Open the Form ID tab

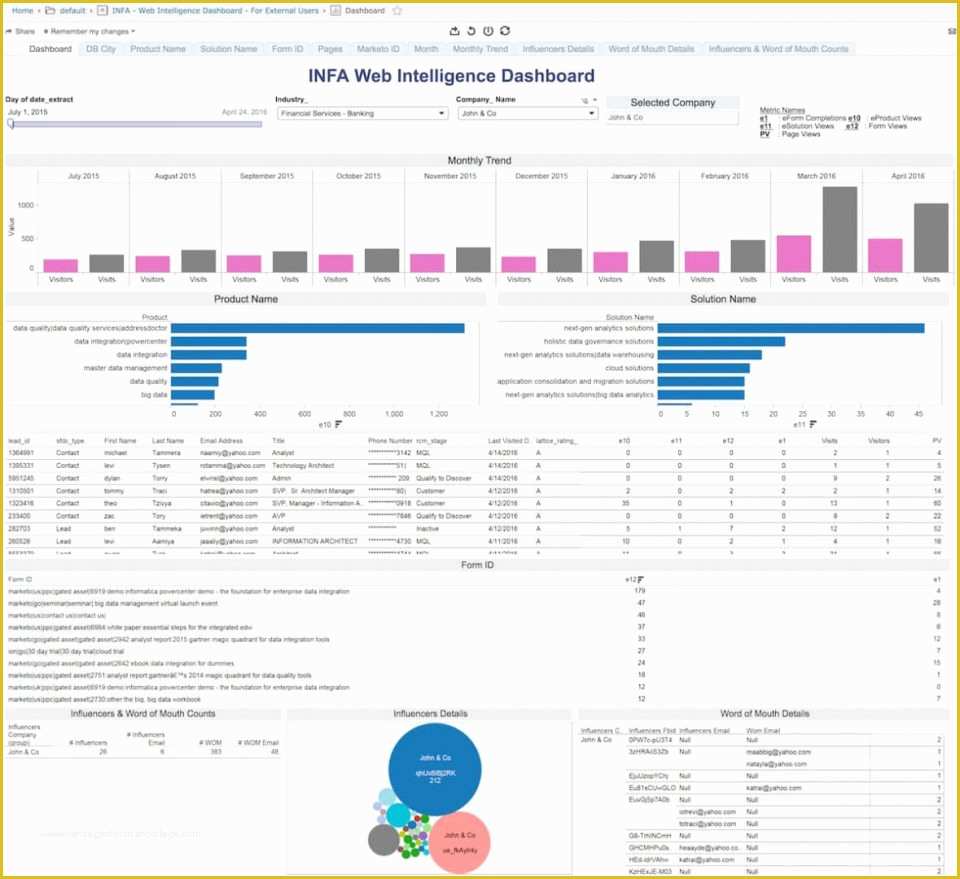pyautogui.click(x=287, y=49)
